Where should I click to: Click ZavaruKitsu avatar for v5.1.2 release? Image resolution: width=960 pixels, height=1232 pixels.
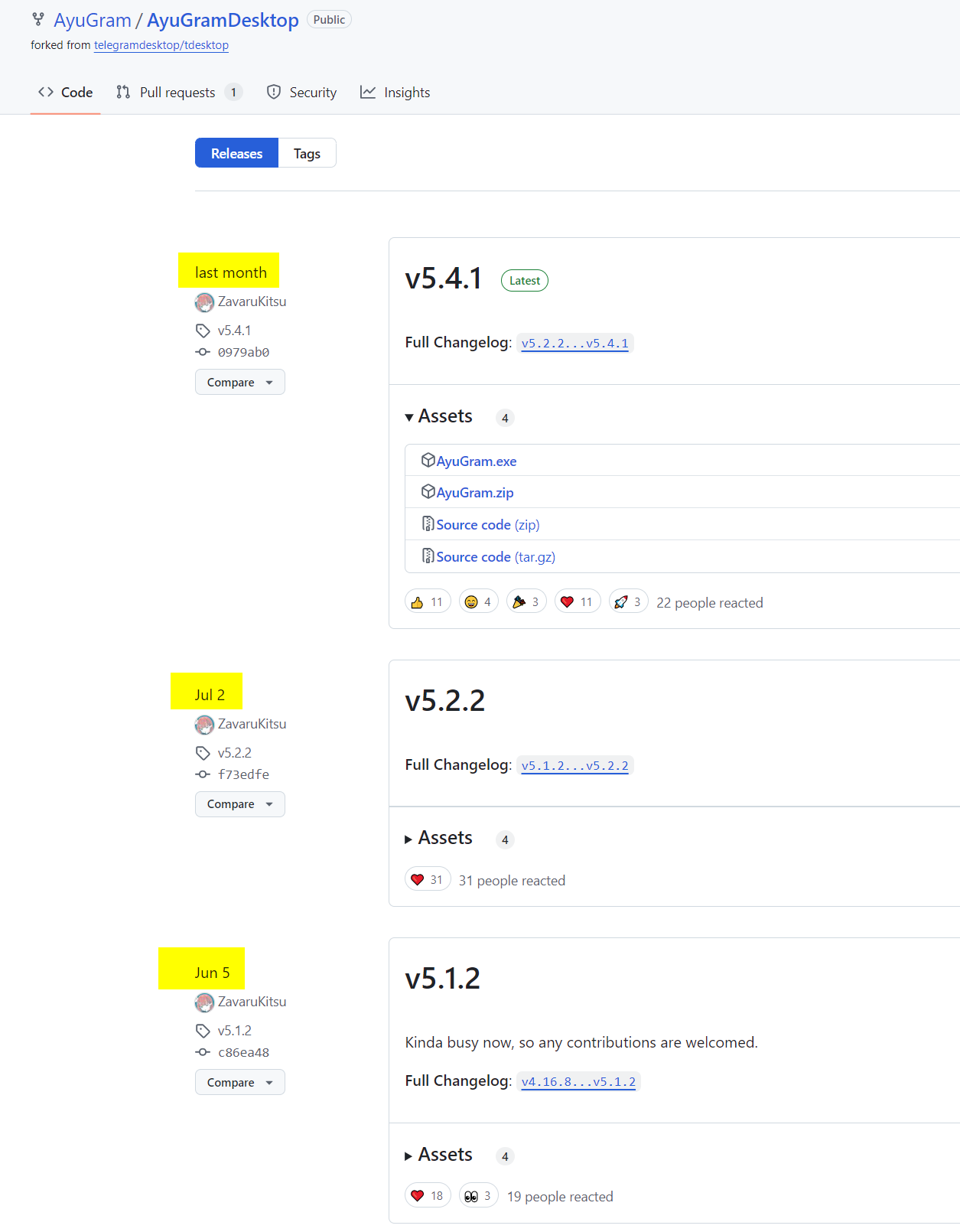point(204,1002)
